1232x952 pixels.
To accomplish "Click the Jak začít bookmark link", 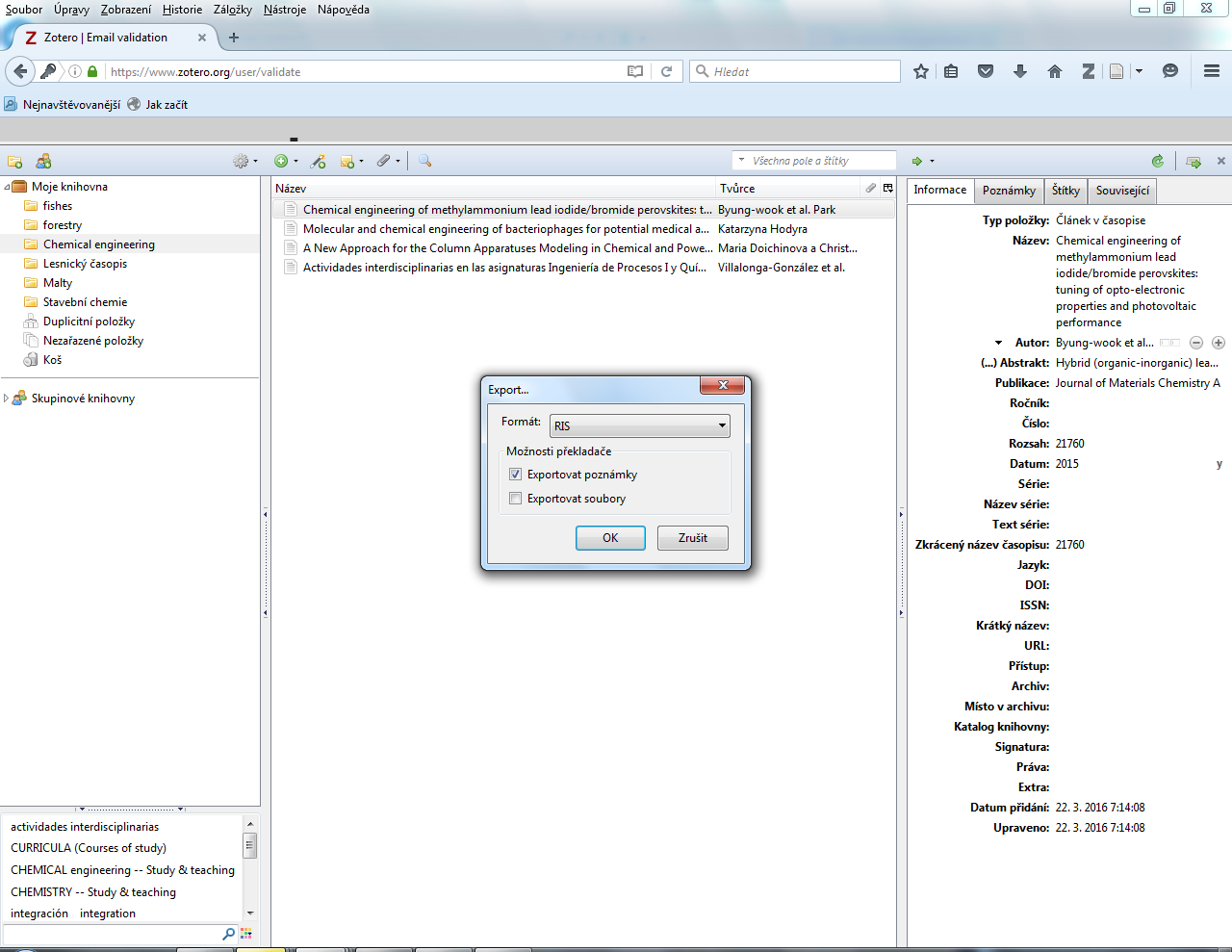I will point(158,105).
